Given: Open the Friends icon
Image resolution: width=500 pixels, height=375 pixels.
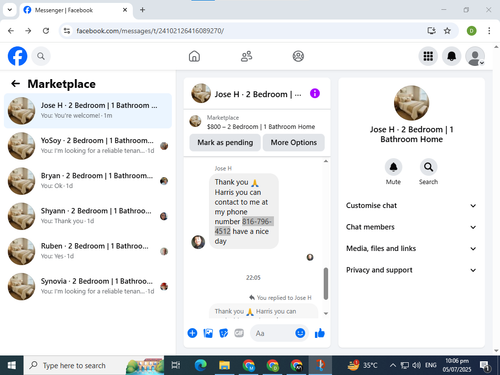Looking at the screenshot, I should (246, 56).
